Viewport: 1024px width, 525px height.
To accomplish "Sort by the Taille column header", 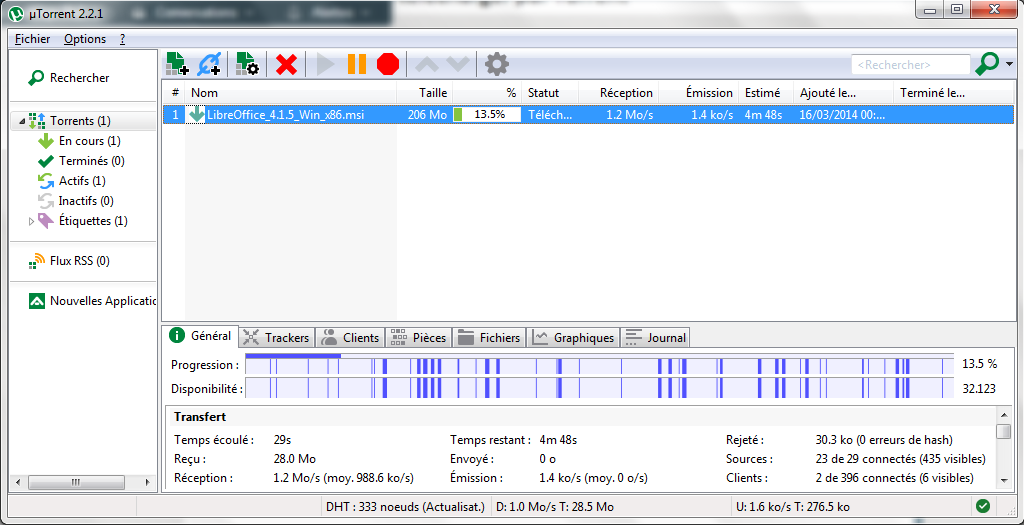I will pos(424,93).
